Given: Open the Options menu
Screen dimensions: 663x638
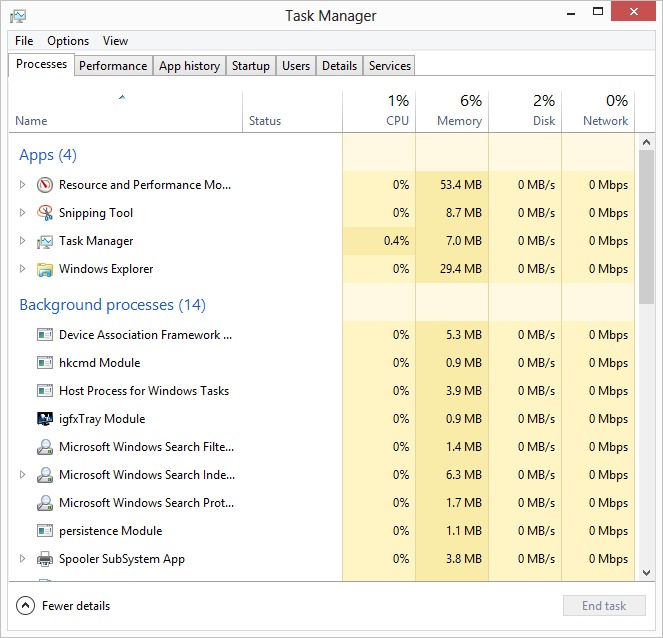Looking at the screenshot, I should pos(68,41).
